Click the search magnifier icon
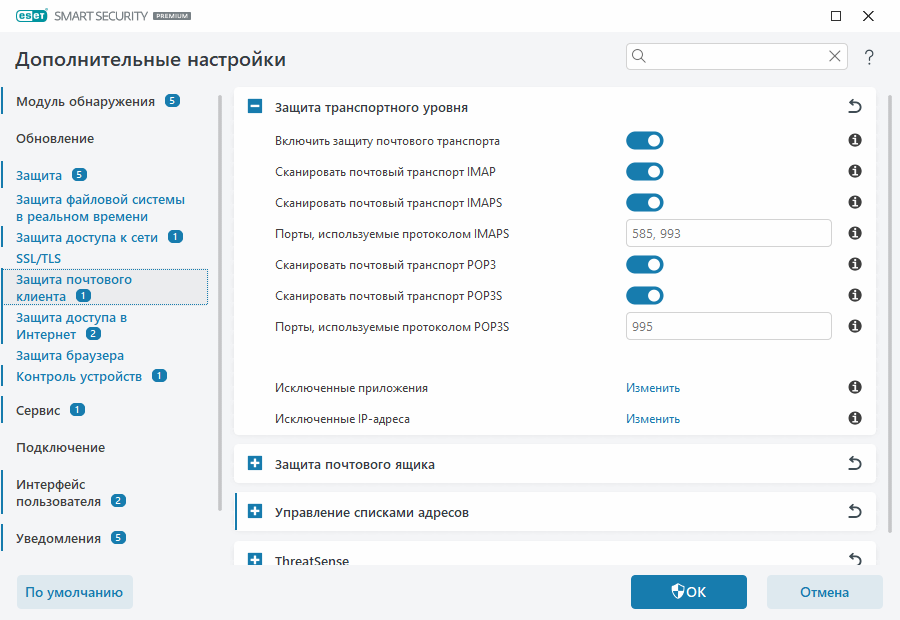This screenshot has width=900, height=620. (638, 56)
